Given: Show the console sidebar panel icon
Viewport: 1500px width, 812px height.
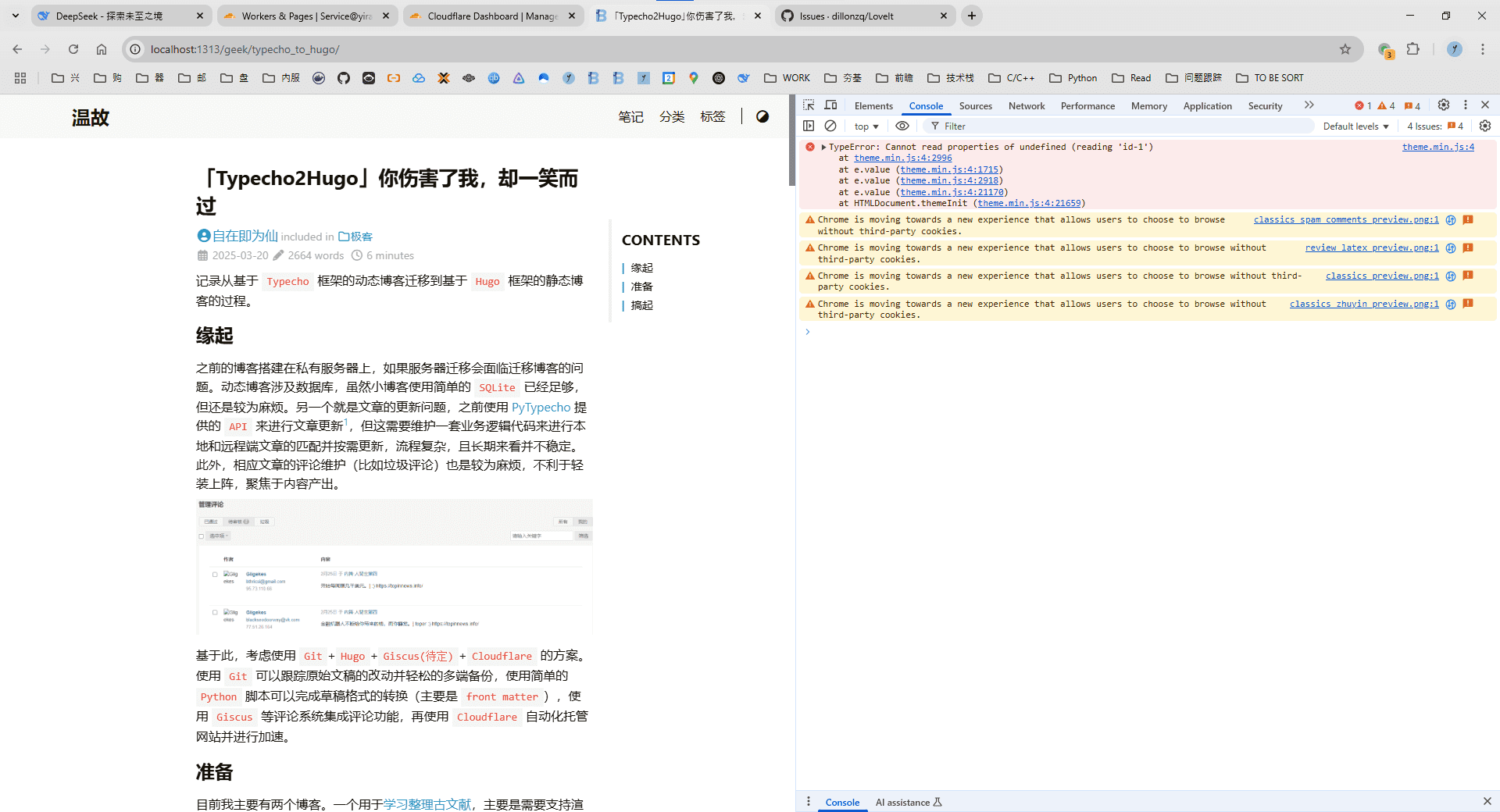Looking at the screenshot, I should 809,126.
